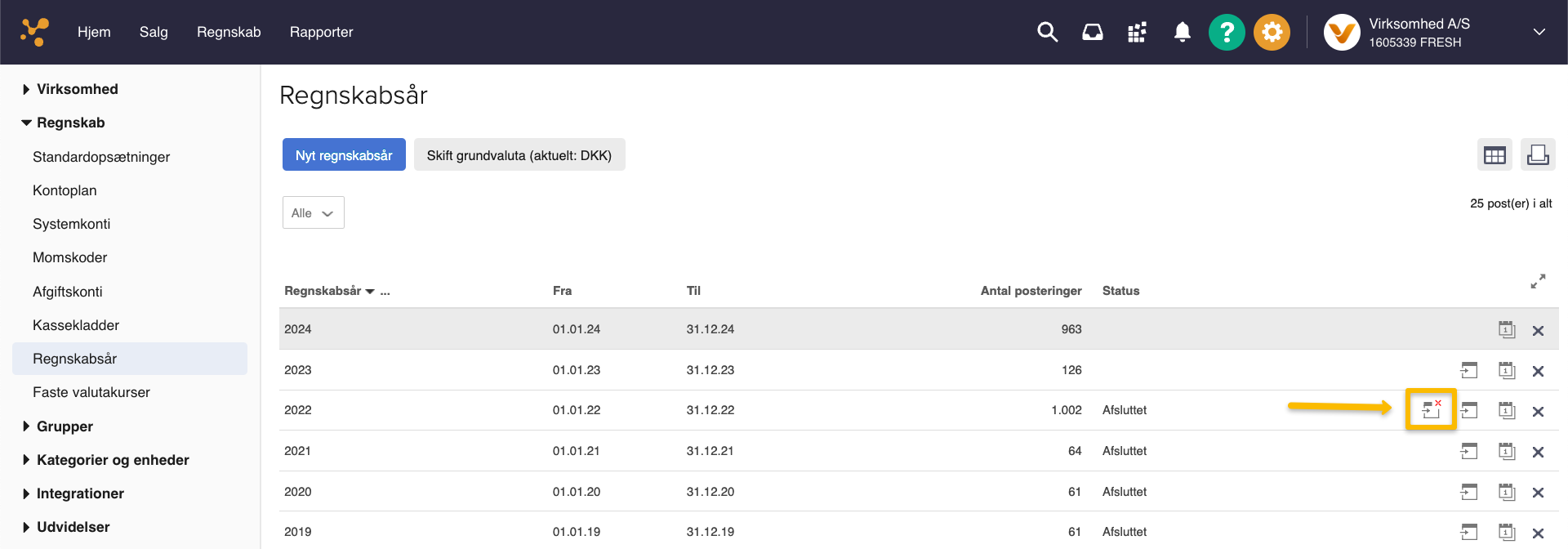Open the Virksomhed A/S account dropdown
The image size is (1568, 549).
[1539, 33]
